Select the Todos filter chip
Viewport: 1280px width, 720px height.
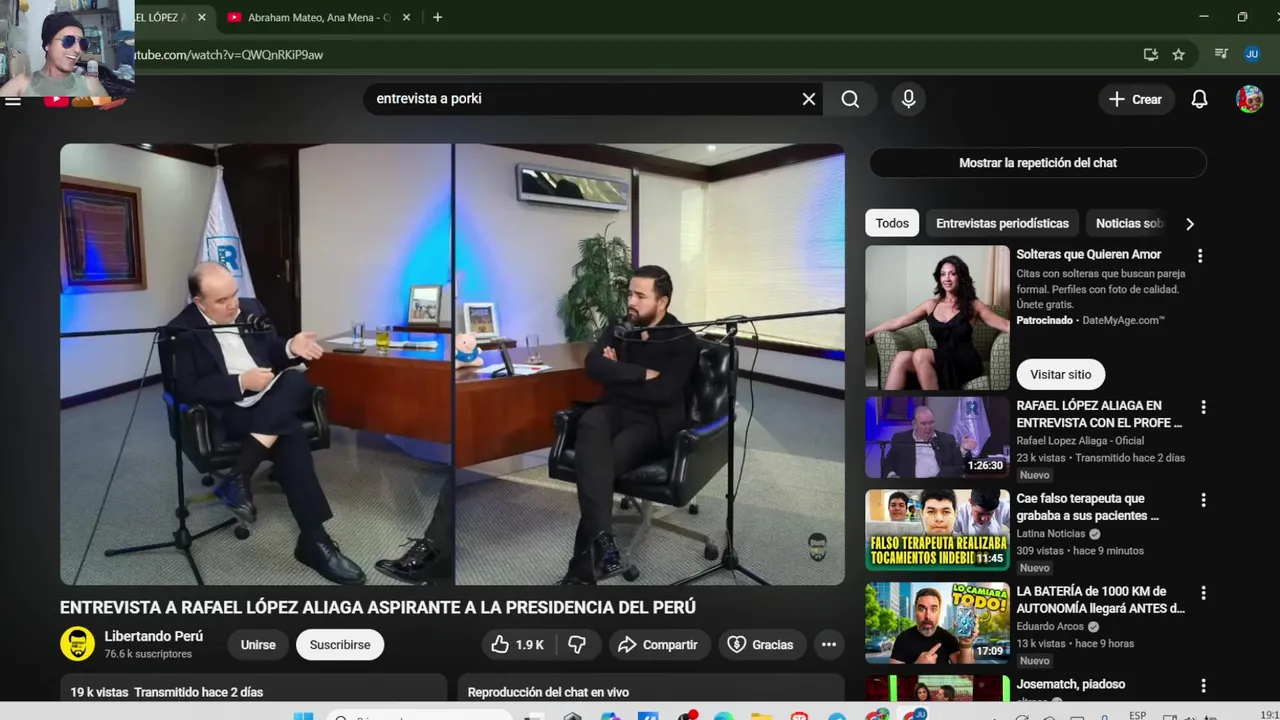point(892,223)
